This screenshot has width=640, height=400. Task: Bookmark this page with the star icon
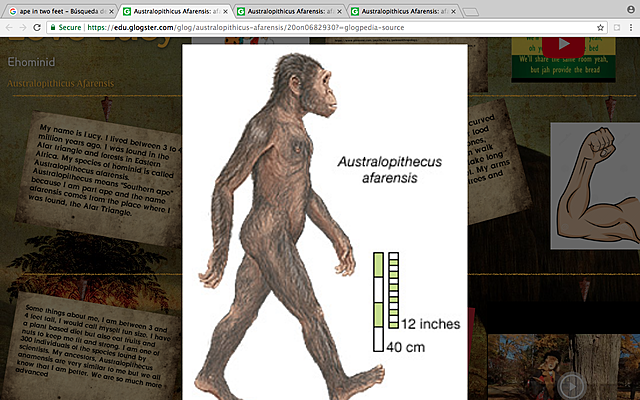(x=600, y=27)
